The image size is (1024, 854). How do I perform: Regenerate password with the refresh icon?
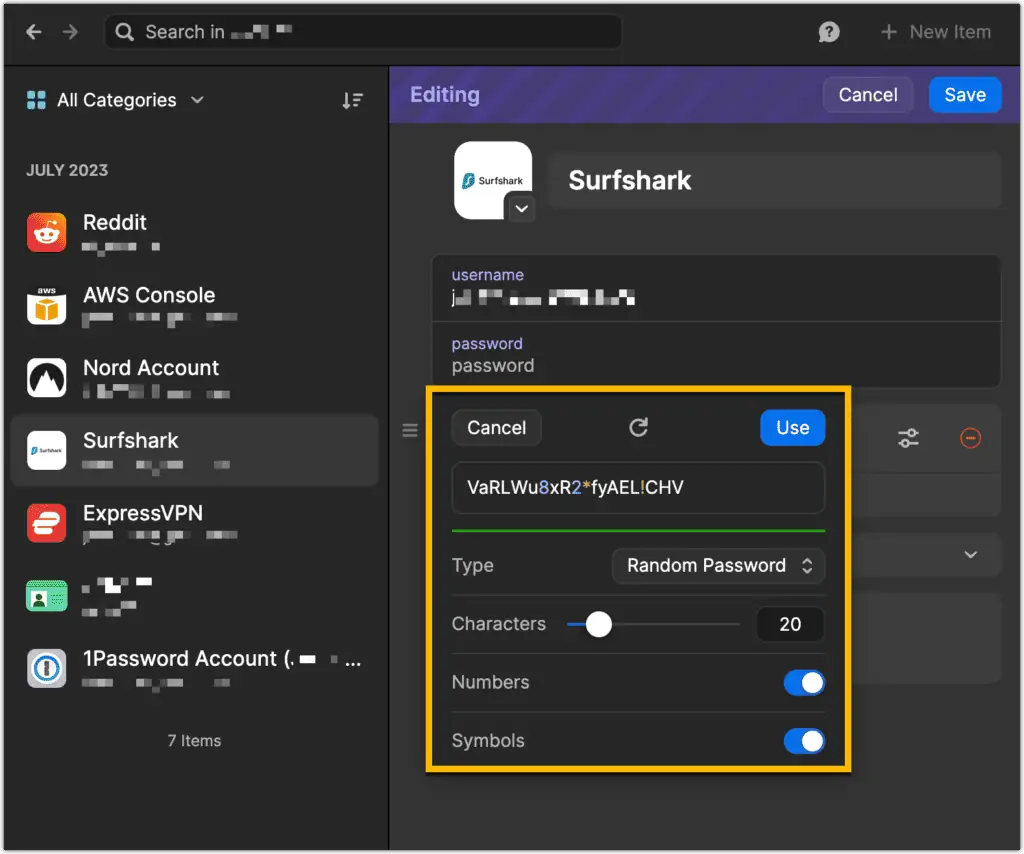(x=639, y=428)
